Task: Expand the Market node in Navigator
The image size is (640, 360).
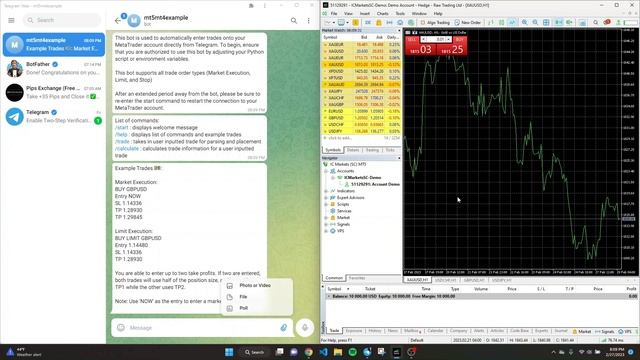Action: (x=326, y=218)
